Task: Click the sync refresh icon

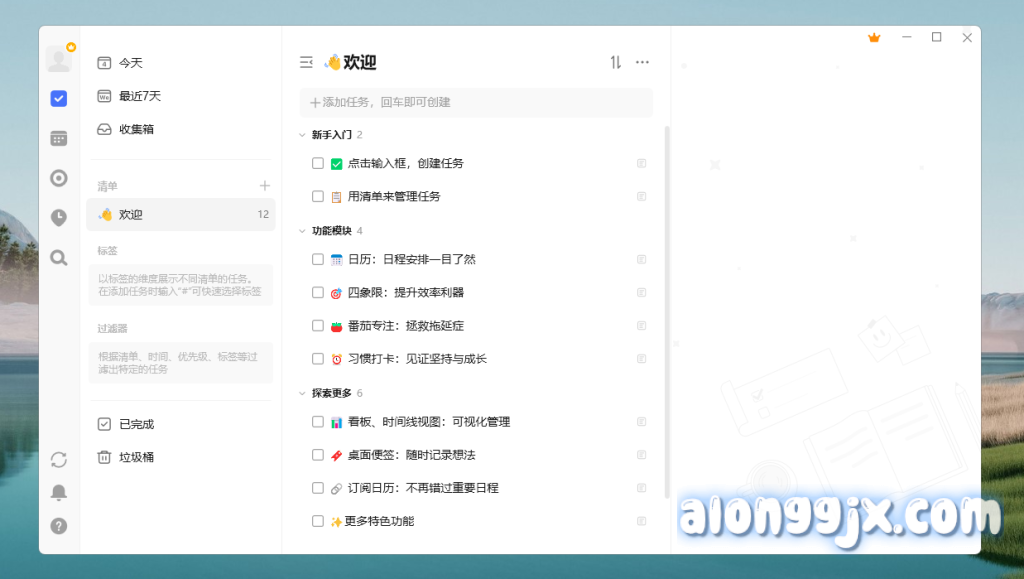Action: 59,459
